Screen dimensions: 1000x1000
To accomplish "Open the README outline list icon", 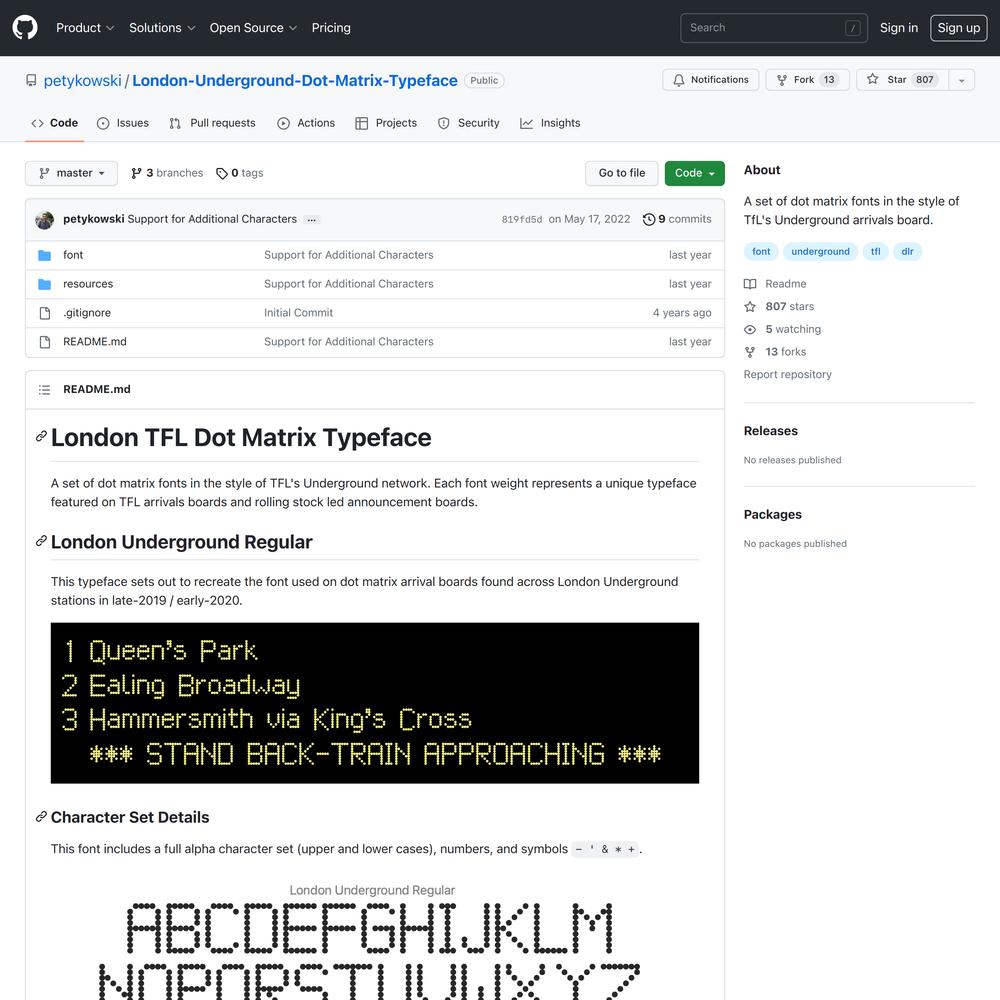I will tap(44, 390).
